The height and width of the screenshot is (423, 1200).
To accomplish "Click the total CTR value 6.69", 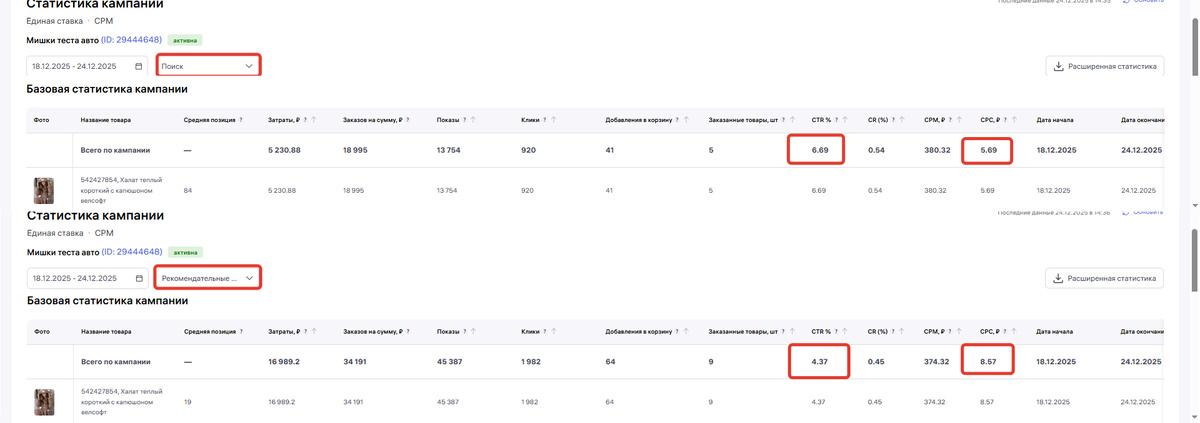I will (x=820, y=150).
